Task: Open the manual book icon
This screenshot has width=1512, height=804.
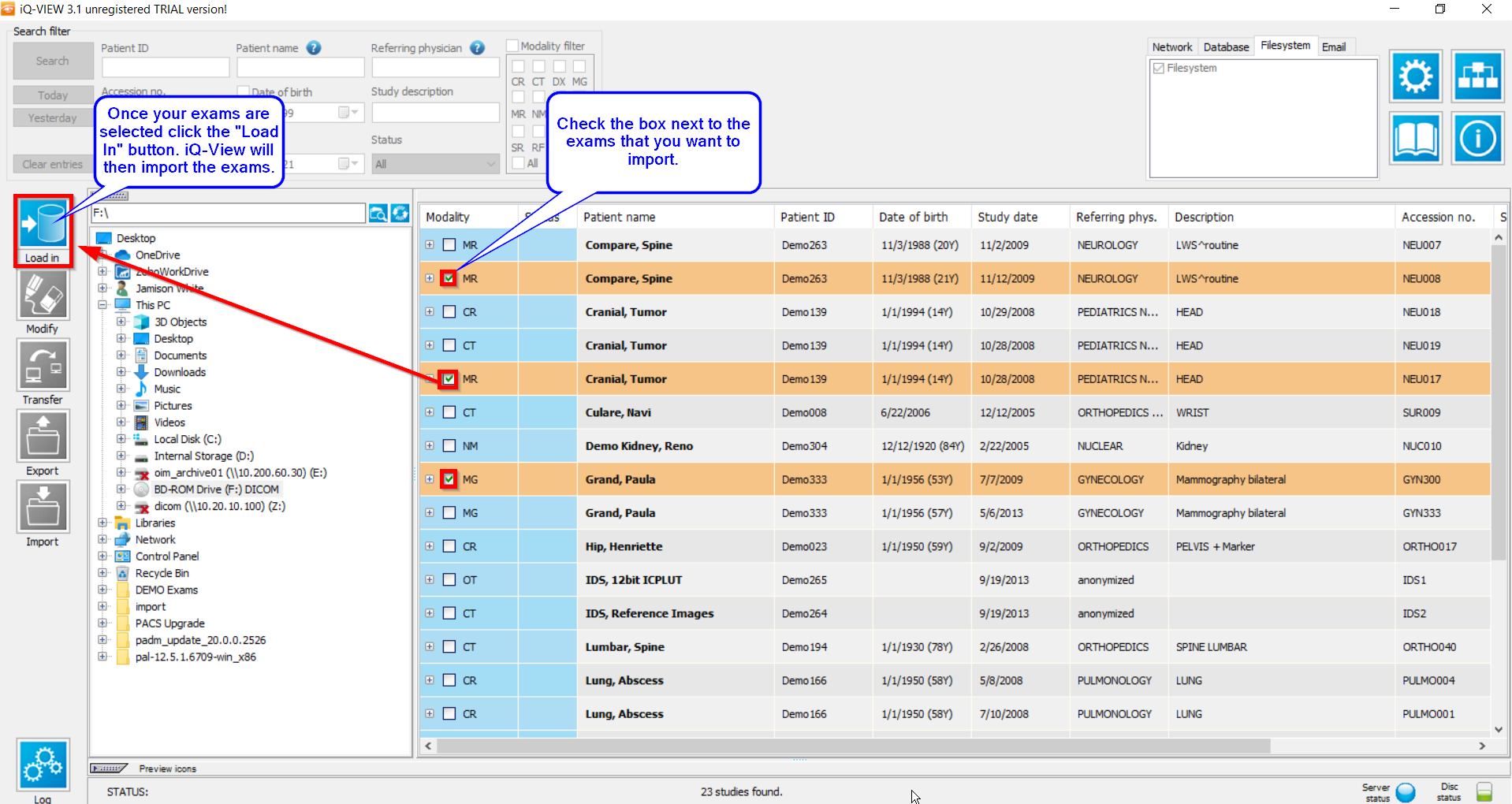Action: pos(1416,138)
